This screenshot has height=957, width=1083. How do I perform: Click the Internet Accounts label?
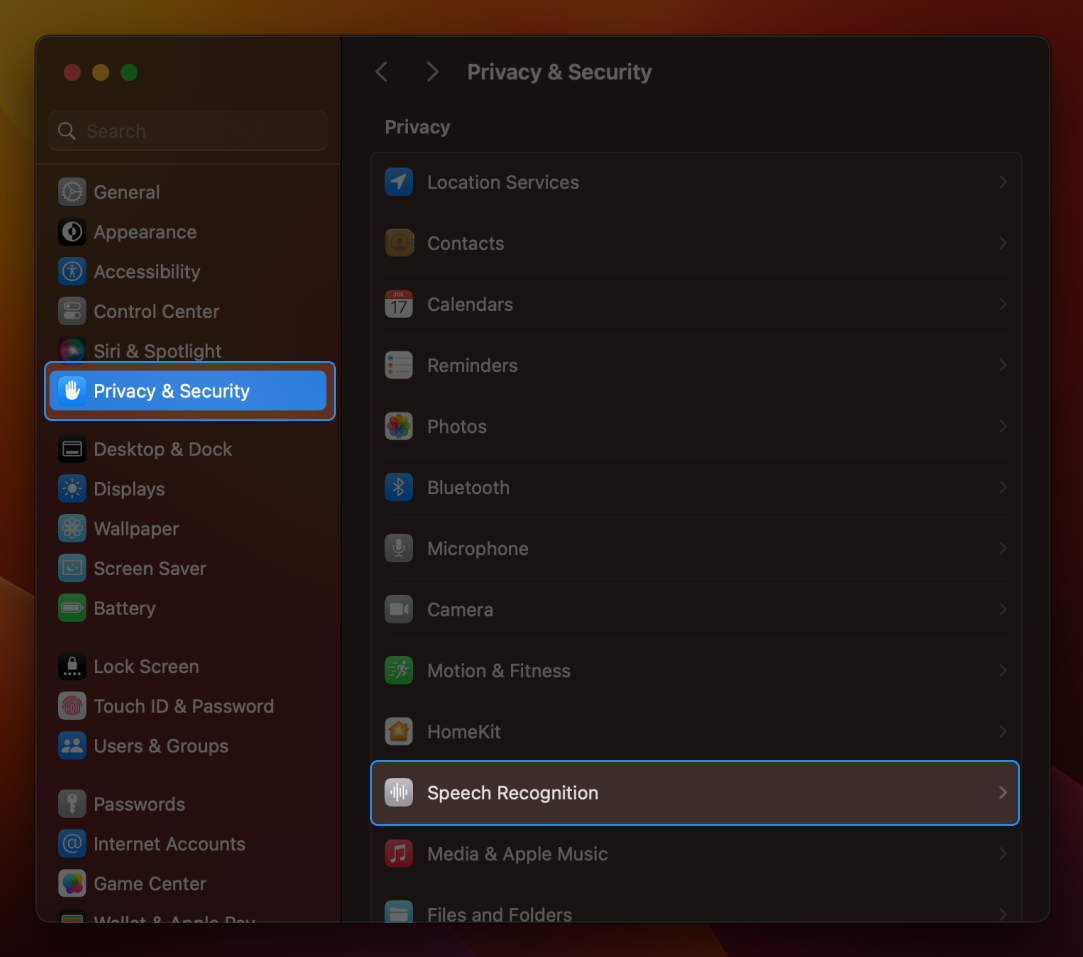pyautogui.click(x=169, y=844)
